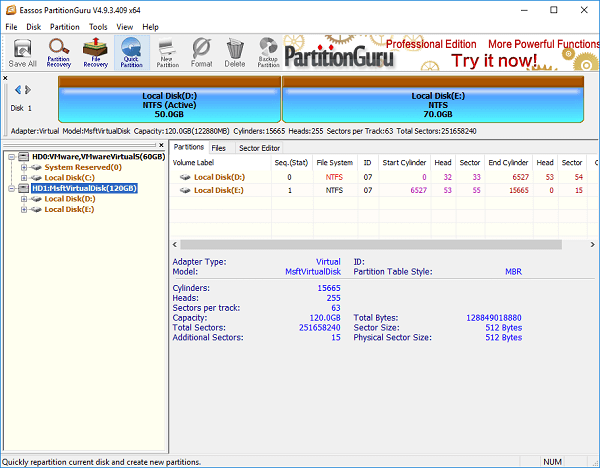The image size is (600, 468).
Task: Click the NUM indicator in the status bar
Action: (552, 462)
